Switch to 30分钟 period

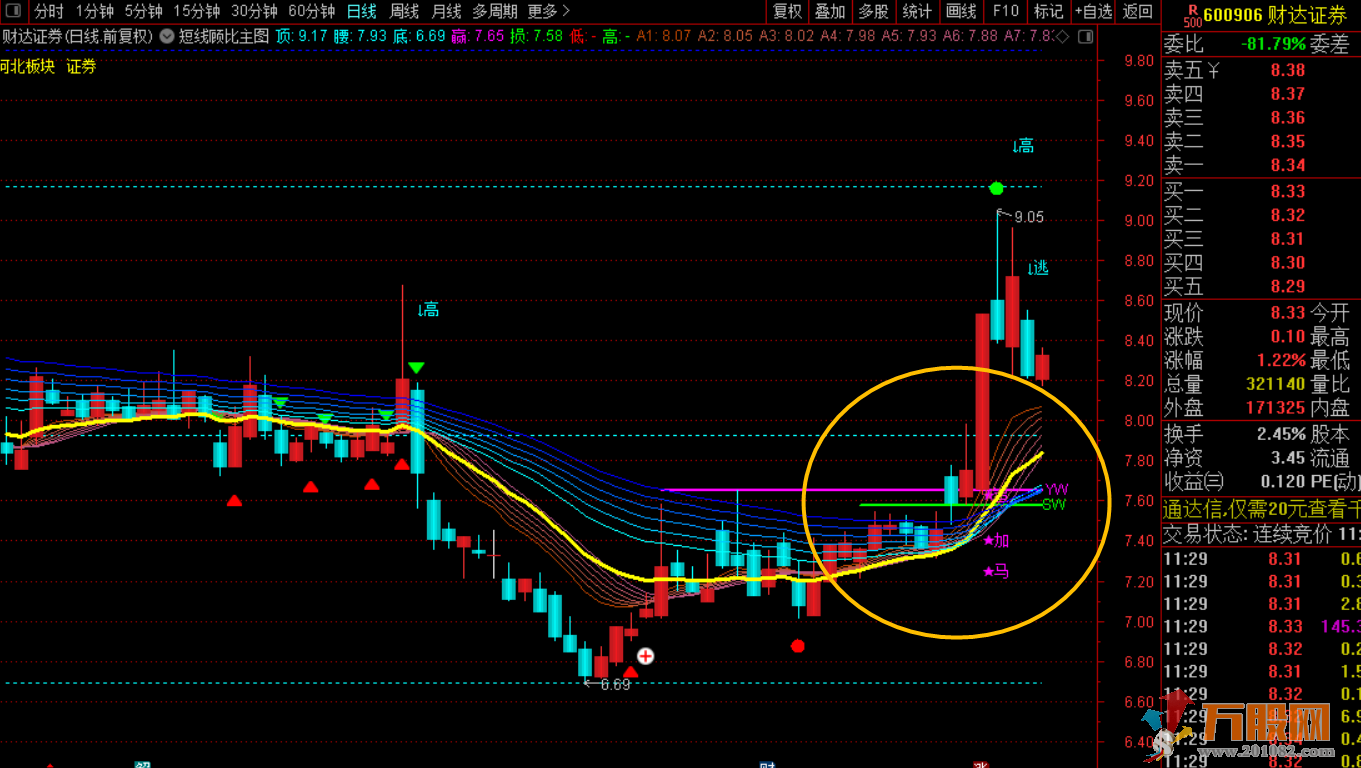pos(254,12)
